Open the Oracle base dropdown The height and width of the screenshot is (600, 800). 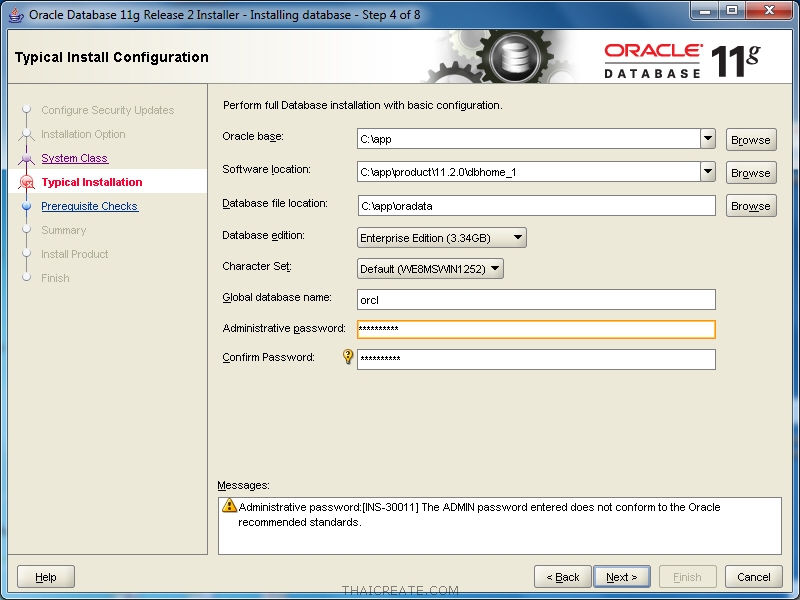[708, 139]
